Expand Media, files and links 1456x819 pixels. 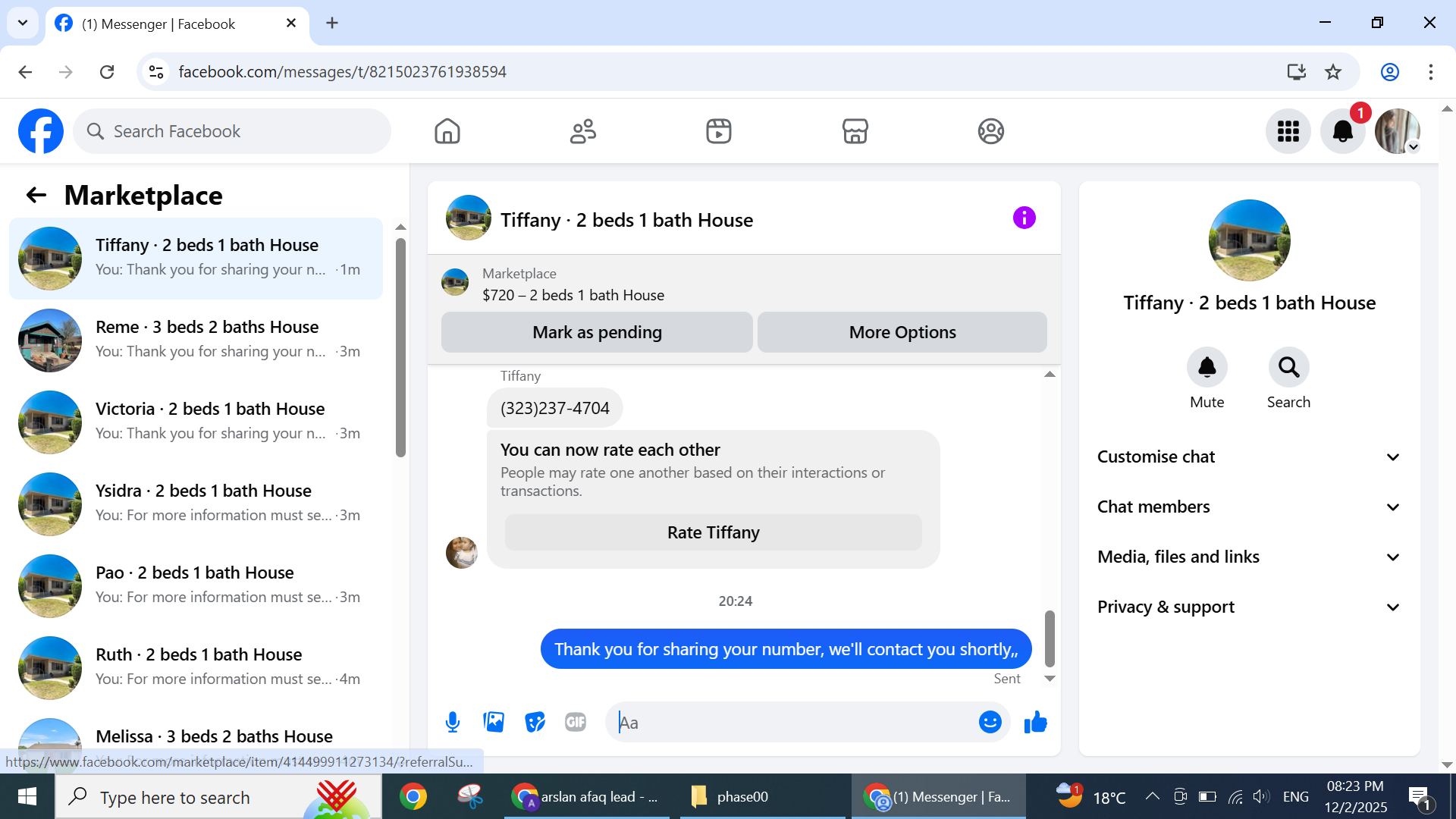pyautogui.click(x=1248, y=557)
